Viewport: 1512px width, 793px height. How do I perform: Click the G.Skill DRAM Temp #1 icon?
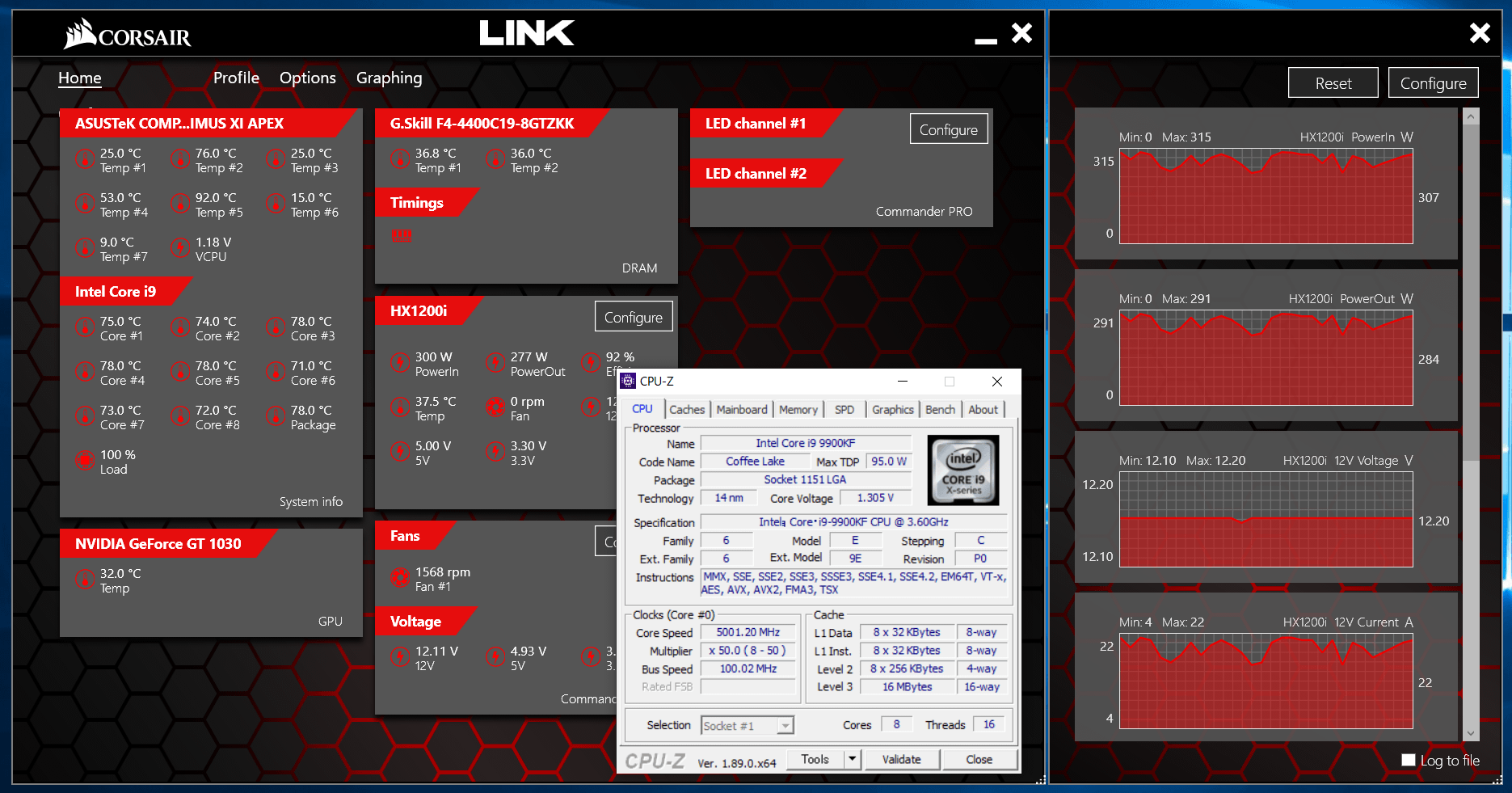(x=400, y=159)
